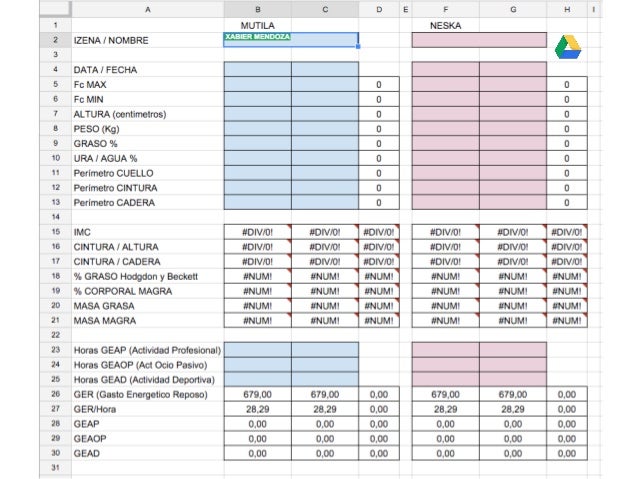Image resolution: width=638 pixels, height=479 pixels.
Task: Click GEAD 0,00 value in column B
Action: tap(258, 453)
